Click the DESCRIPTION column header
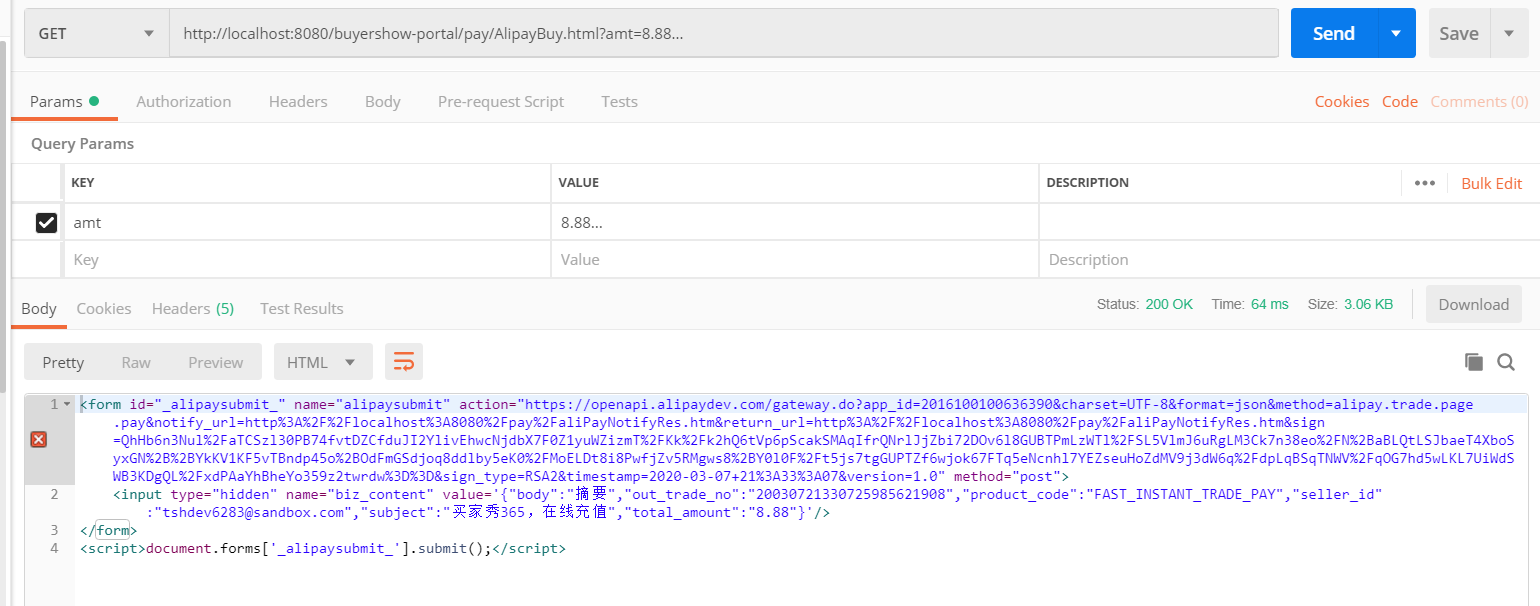 click(1088, 183)
